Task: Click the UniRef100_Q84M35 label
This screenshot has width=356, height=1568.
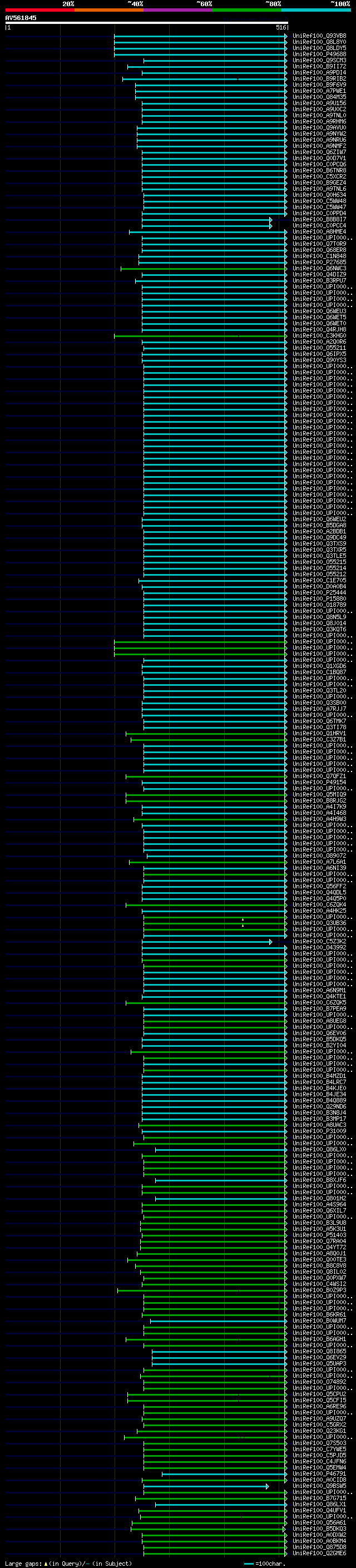Action: (319, 97)
